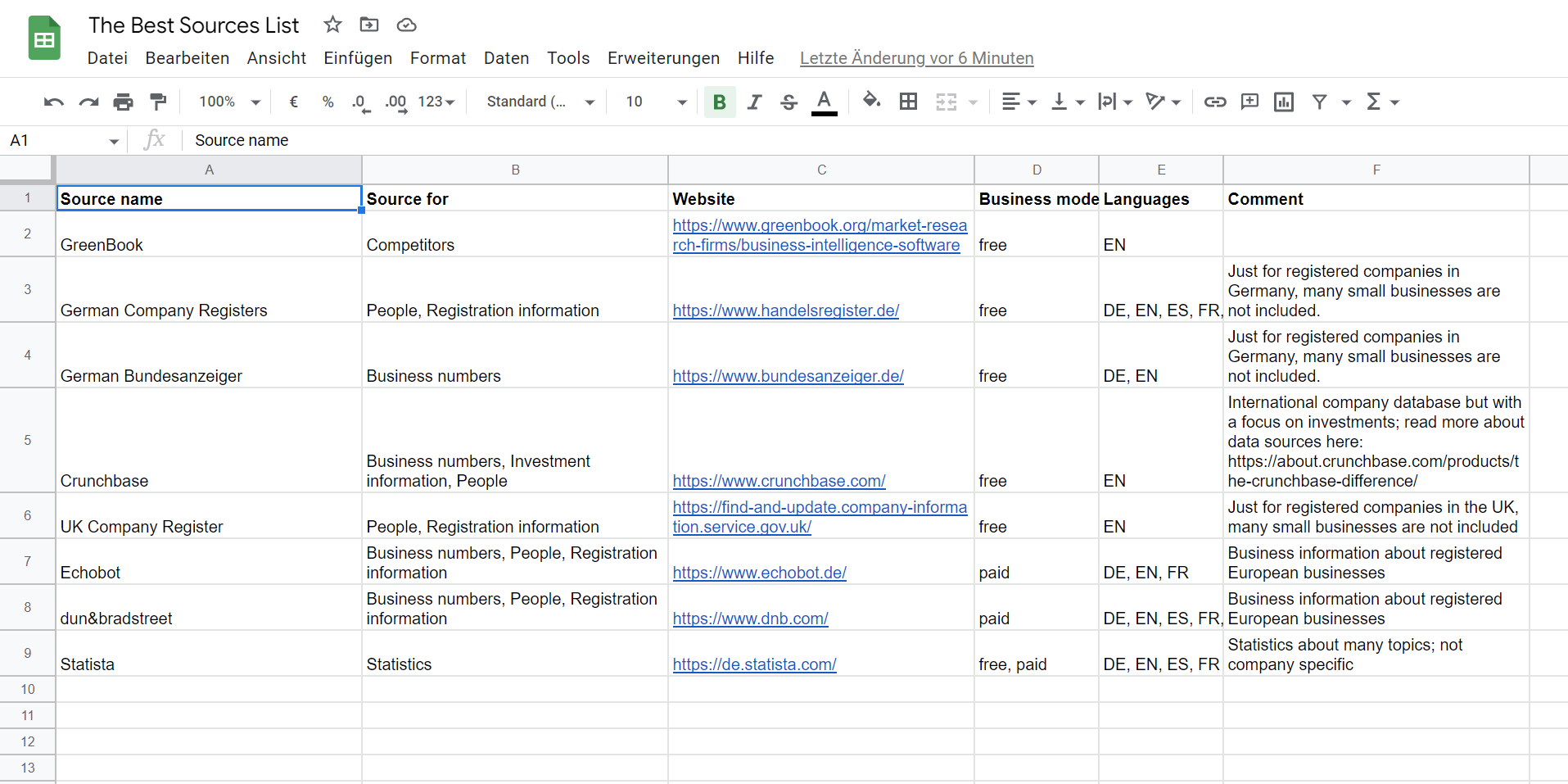Viewport: 1568px width, 784px height.
Task: Click the name box showing A1
Action: tap(64, 141)
